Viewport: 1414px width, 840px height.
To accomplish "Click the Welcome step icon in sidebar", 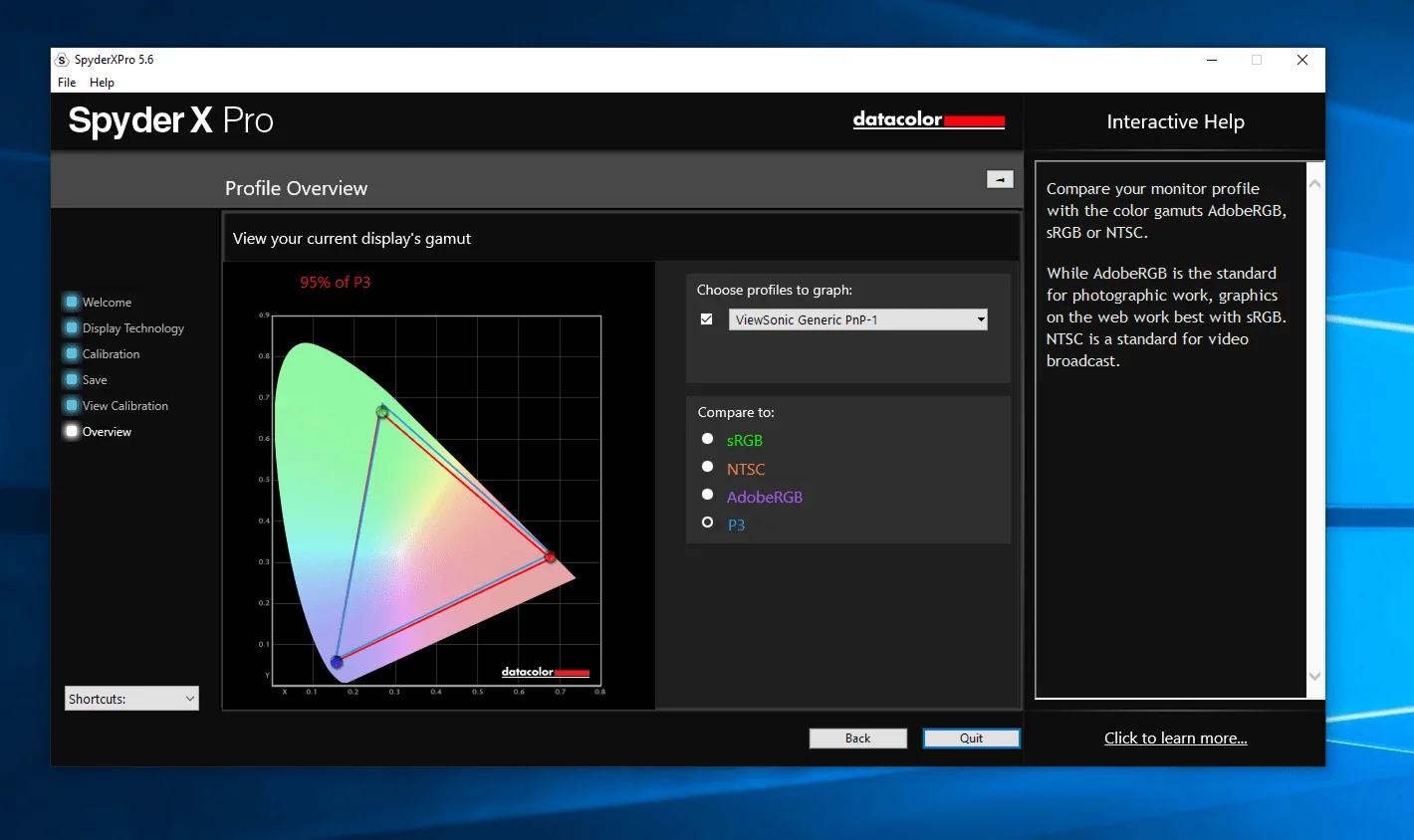I will (72, 302).
